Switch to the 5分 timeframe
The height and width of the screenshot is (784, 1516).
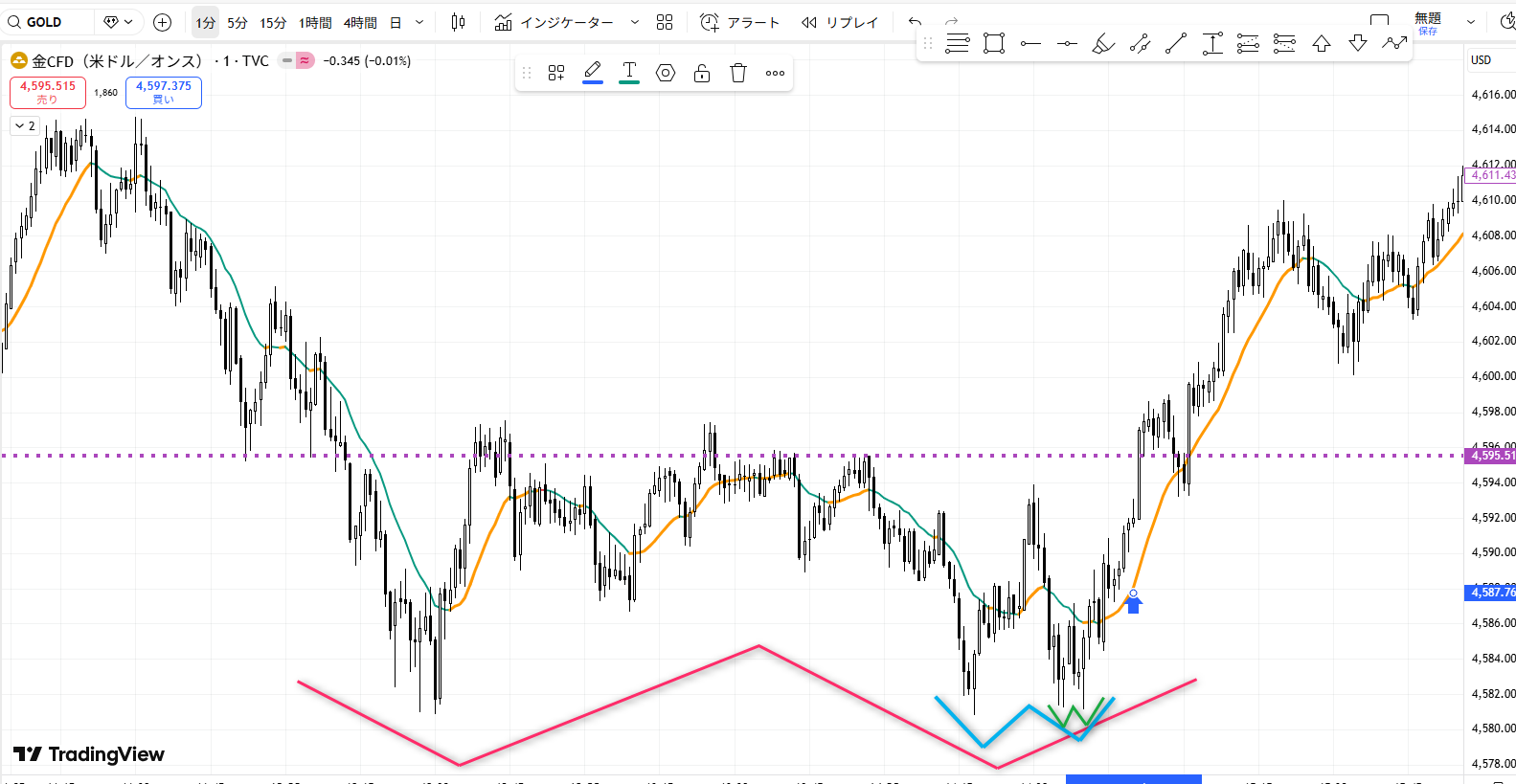pyautogui.click(x=237, y=22)
